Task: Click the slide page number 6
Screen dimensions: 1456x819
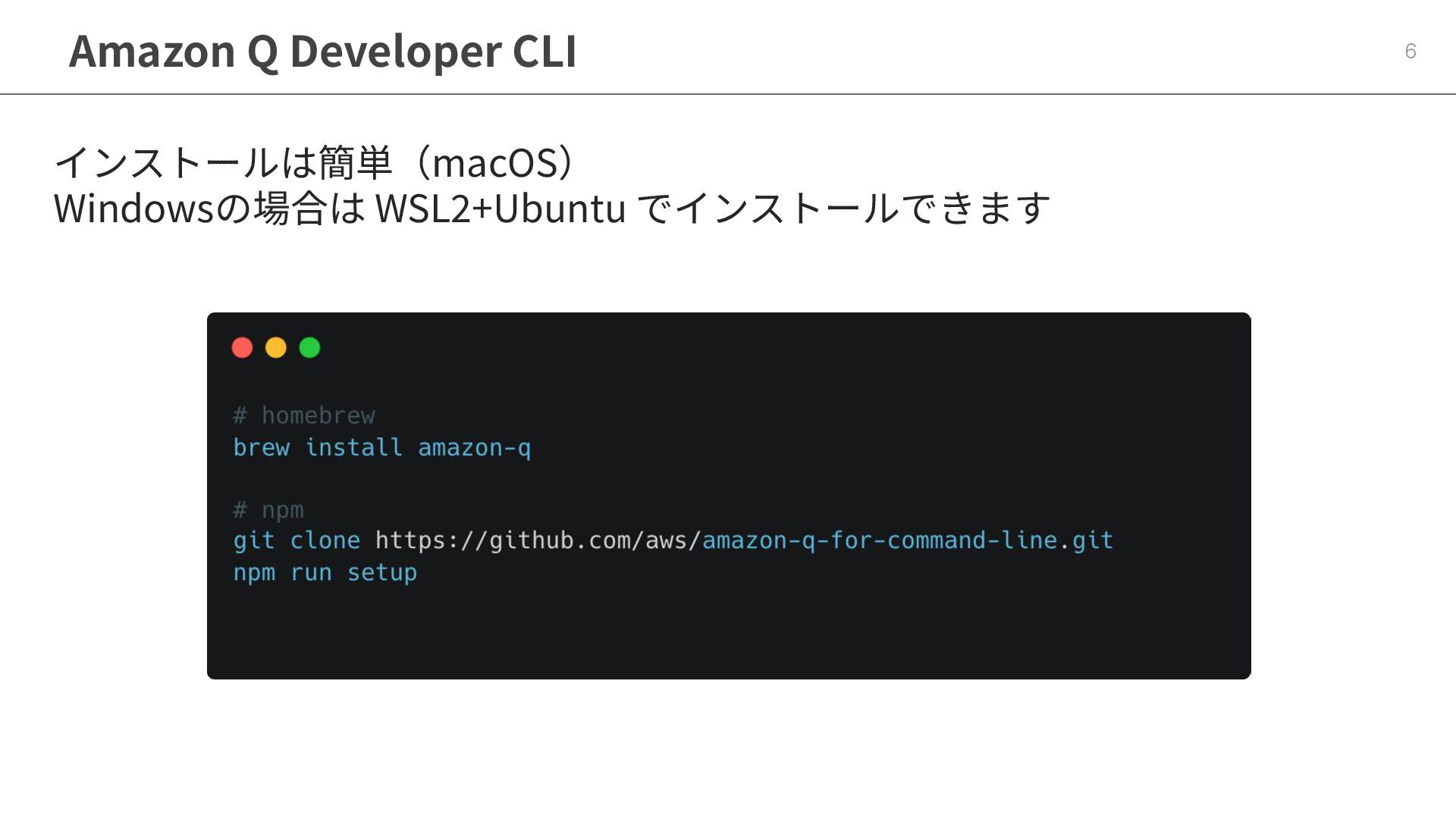Action: 1410,51
